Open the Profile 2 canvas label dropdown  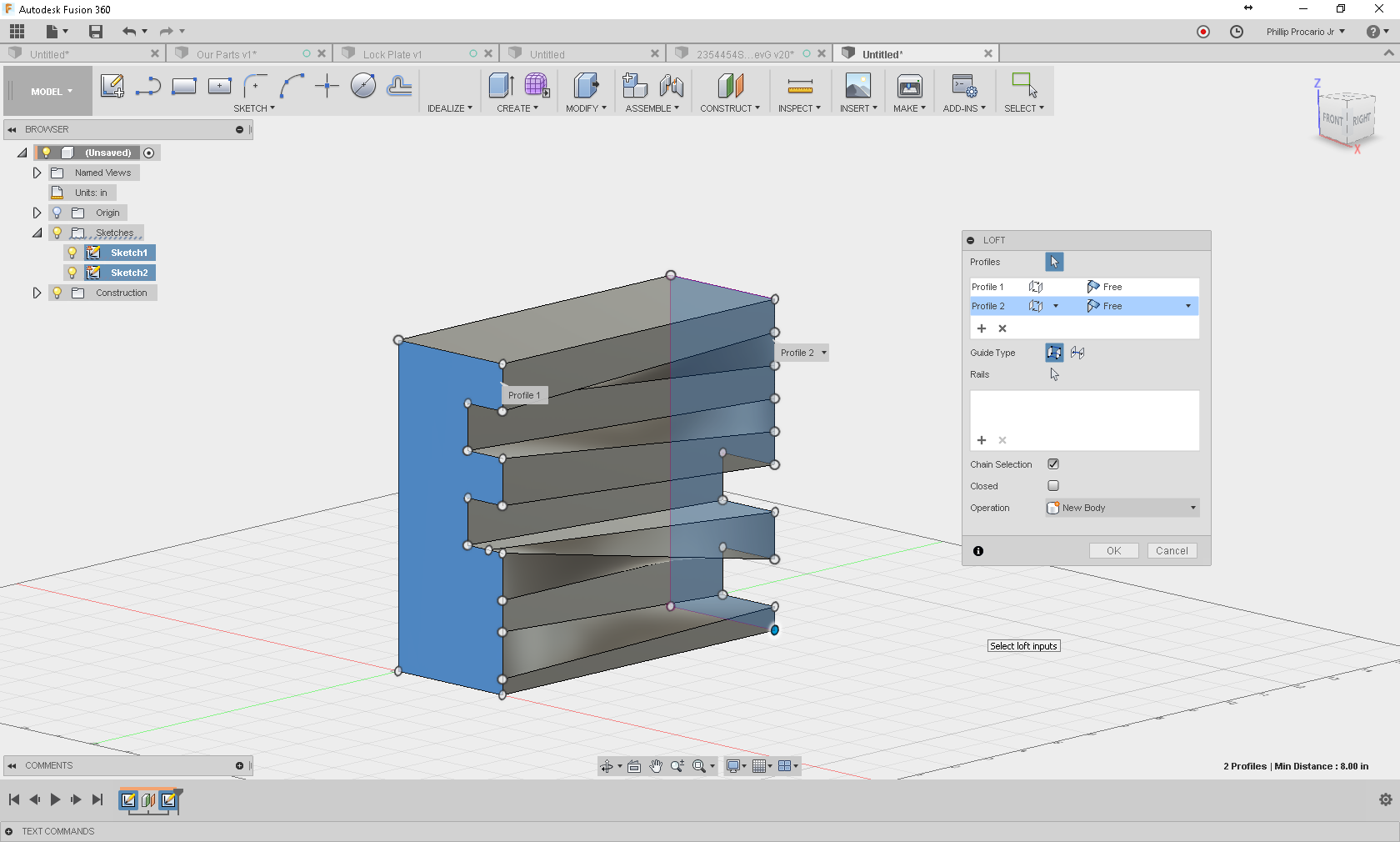point(824,353)
